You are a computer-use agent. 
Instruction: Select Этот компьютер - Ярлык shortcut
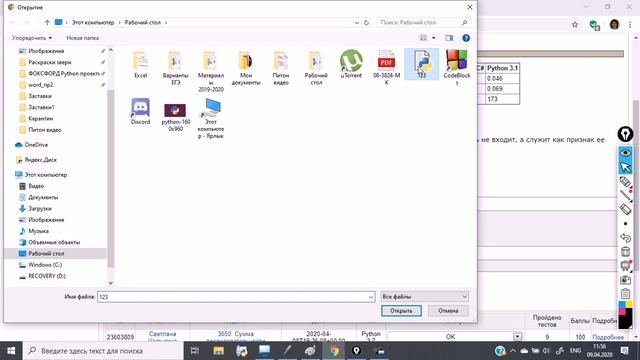pos(211,118)
